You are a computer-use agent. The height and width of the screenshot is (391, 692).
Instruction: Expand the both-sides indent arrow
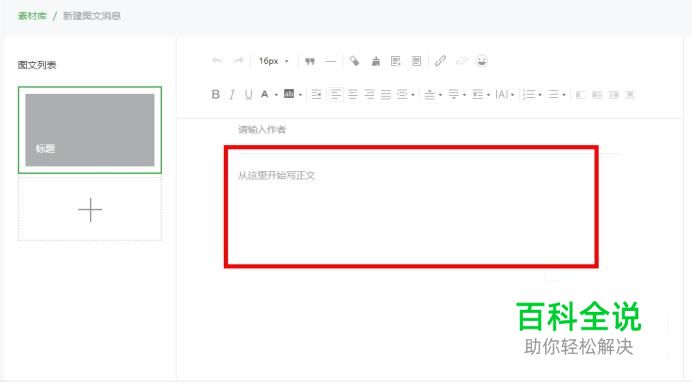point(413,94)
